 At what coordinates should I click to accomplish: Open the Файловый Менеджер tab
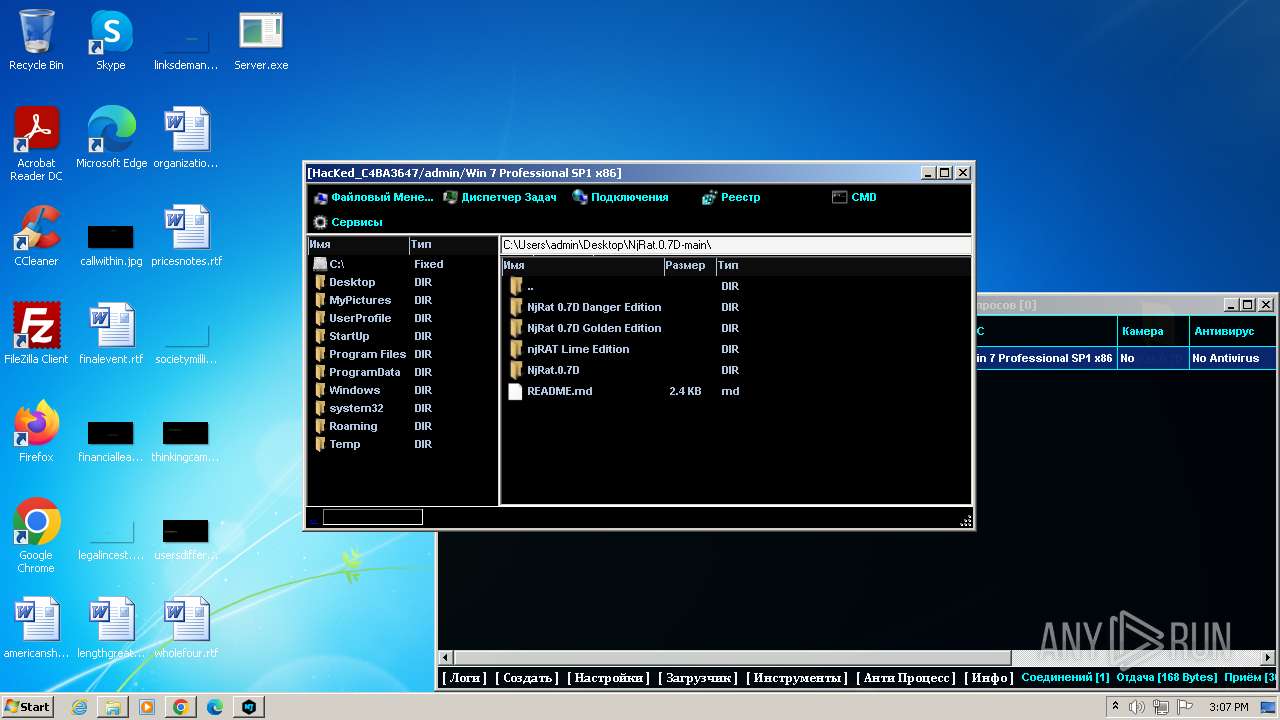coord(374,197)
